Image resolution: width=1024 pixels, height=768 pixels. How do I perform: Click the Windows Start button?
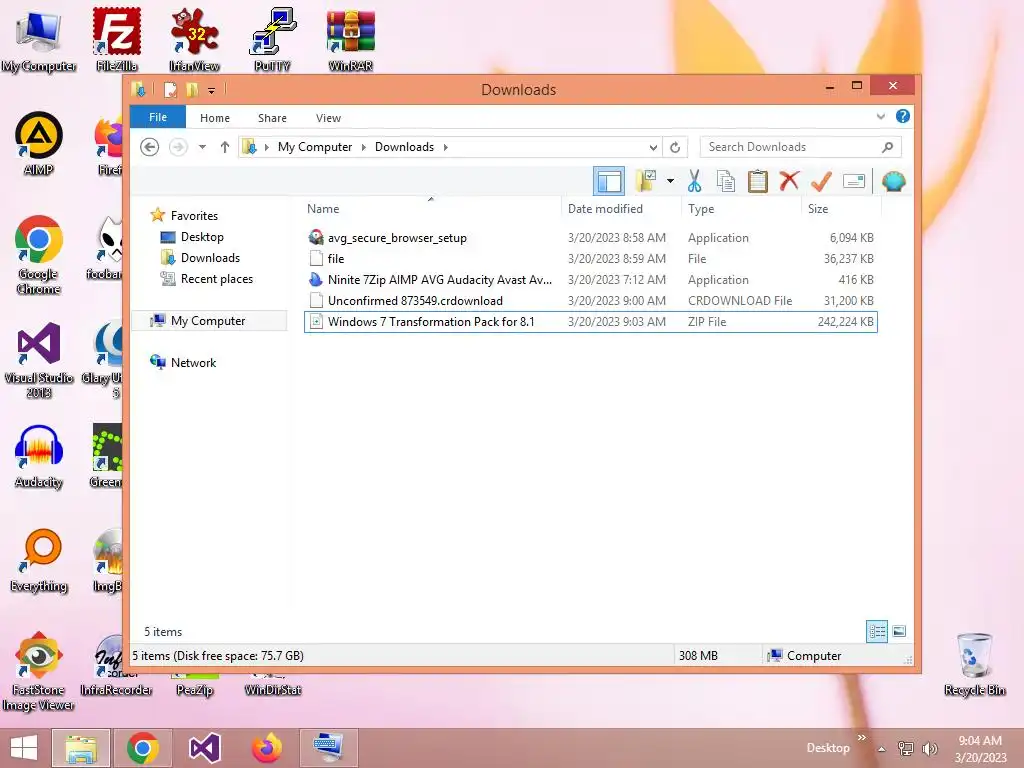pyautogui.click(x=24, y=748)
